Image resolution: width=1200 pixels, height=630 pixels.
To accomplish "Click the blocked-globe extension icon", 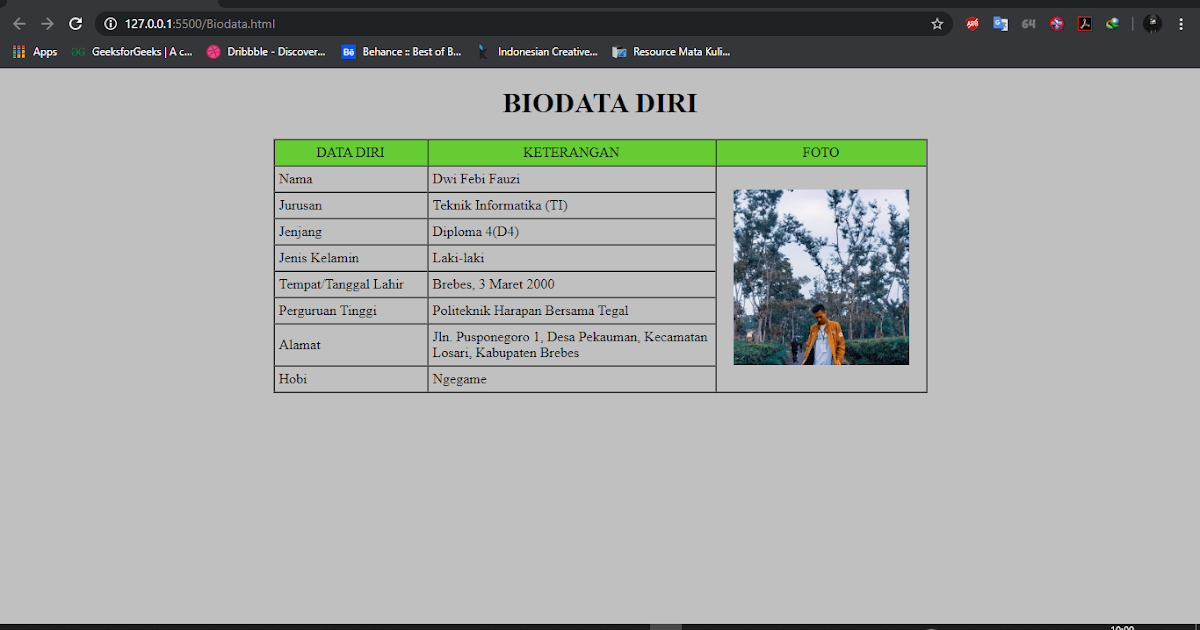I will 1056,23.
